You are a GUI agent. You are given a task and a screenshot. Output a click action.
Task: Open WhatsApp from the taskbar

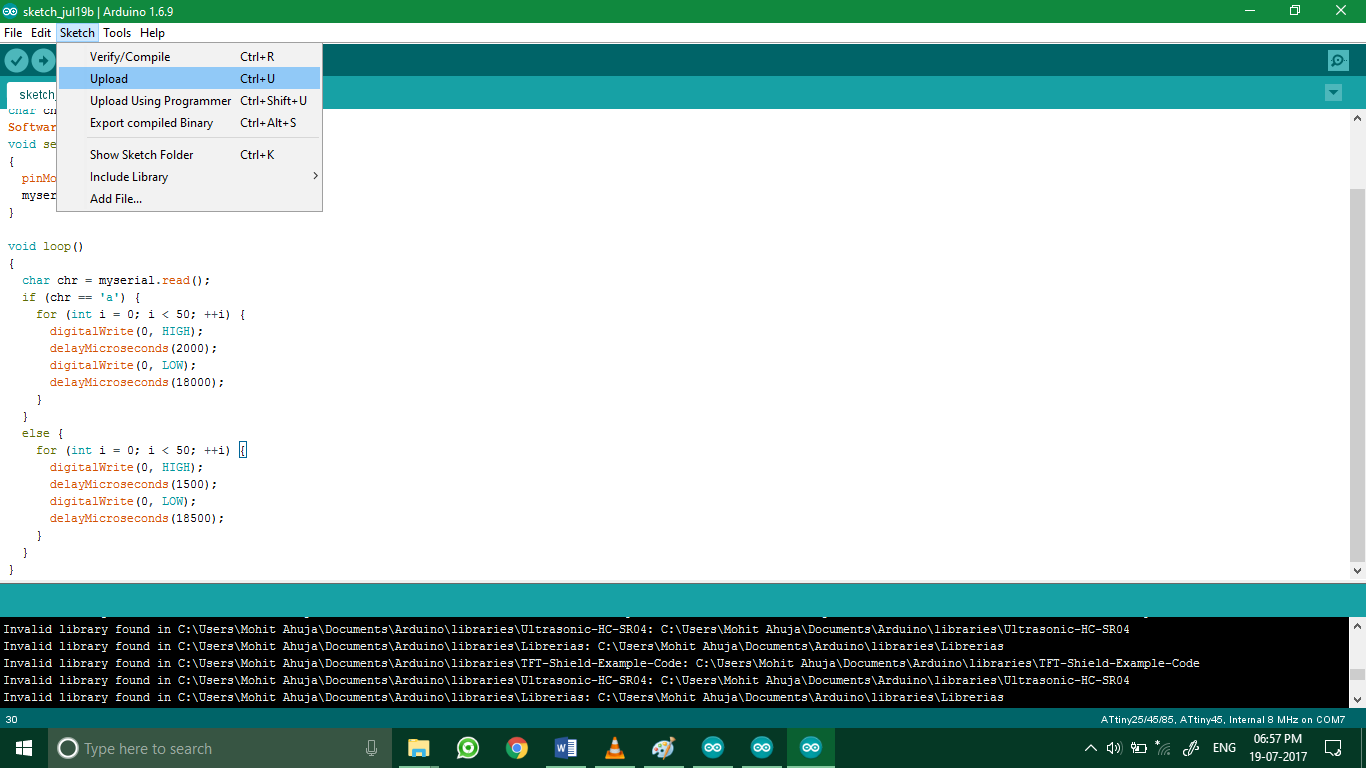coord(467,748)
